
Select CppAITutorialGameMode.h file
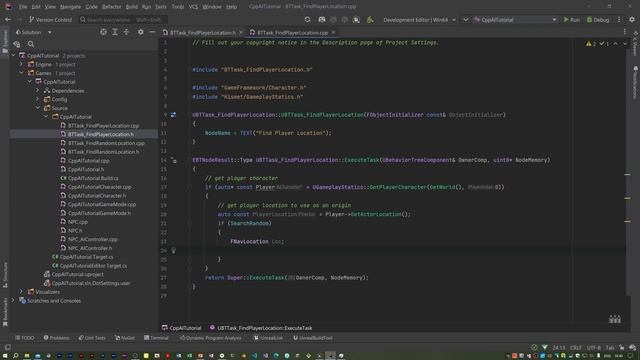99,213
